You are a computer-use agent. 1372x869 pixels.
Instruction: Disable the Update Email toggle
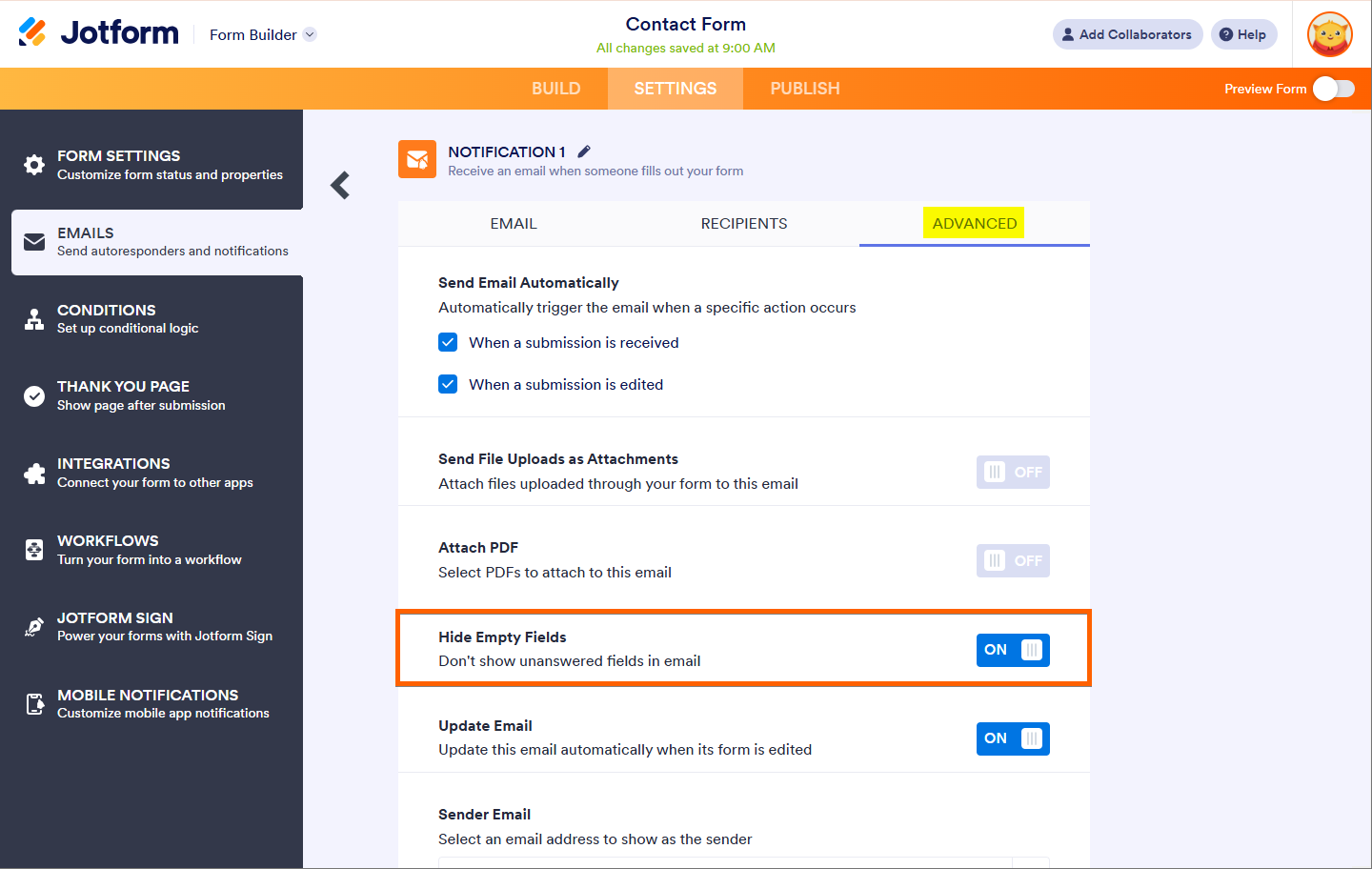point(1013,738)
